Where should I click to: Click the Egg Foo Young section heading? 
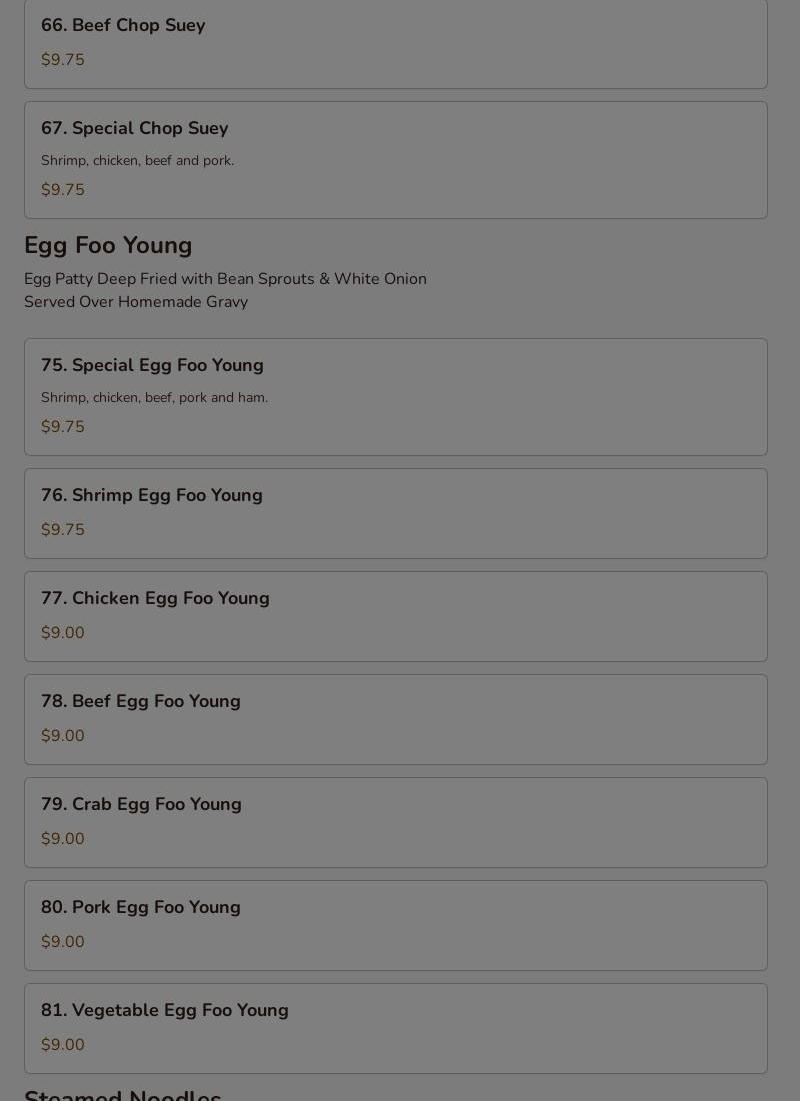coord(108,246)
